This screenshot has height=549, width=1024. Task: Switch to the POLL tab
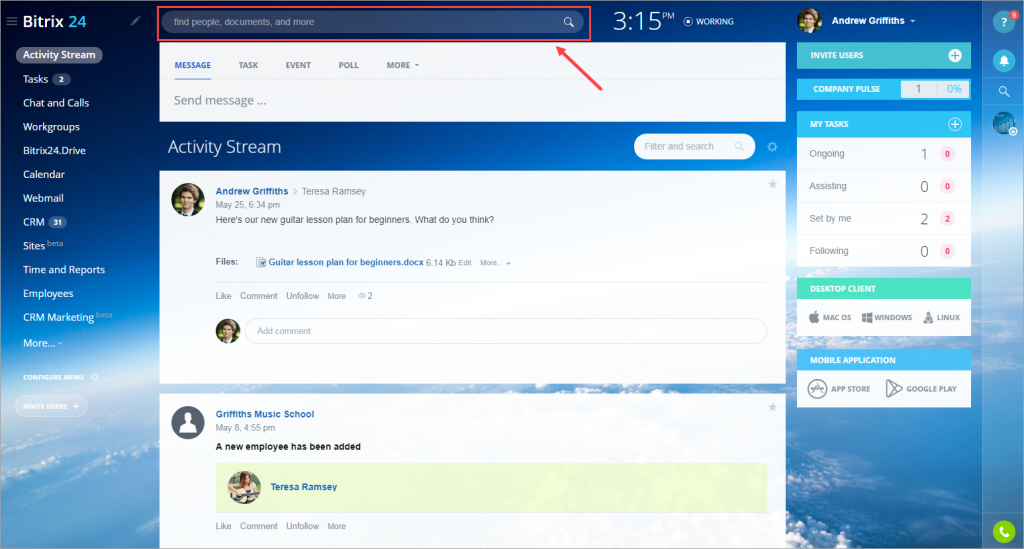point(349,65)
